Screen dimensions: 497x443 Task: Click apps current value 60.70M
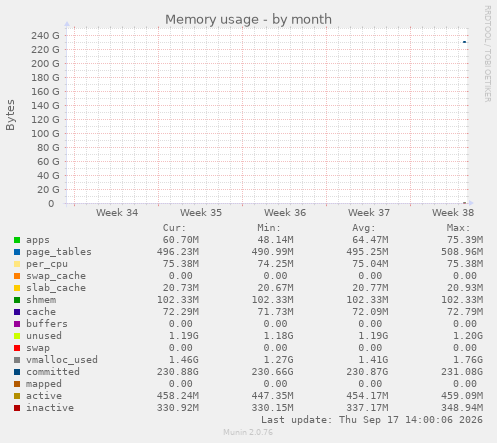[x=181, y=240]
